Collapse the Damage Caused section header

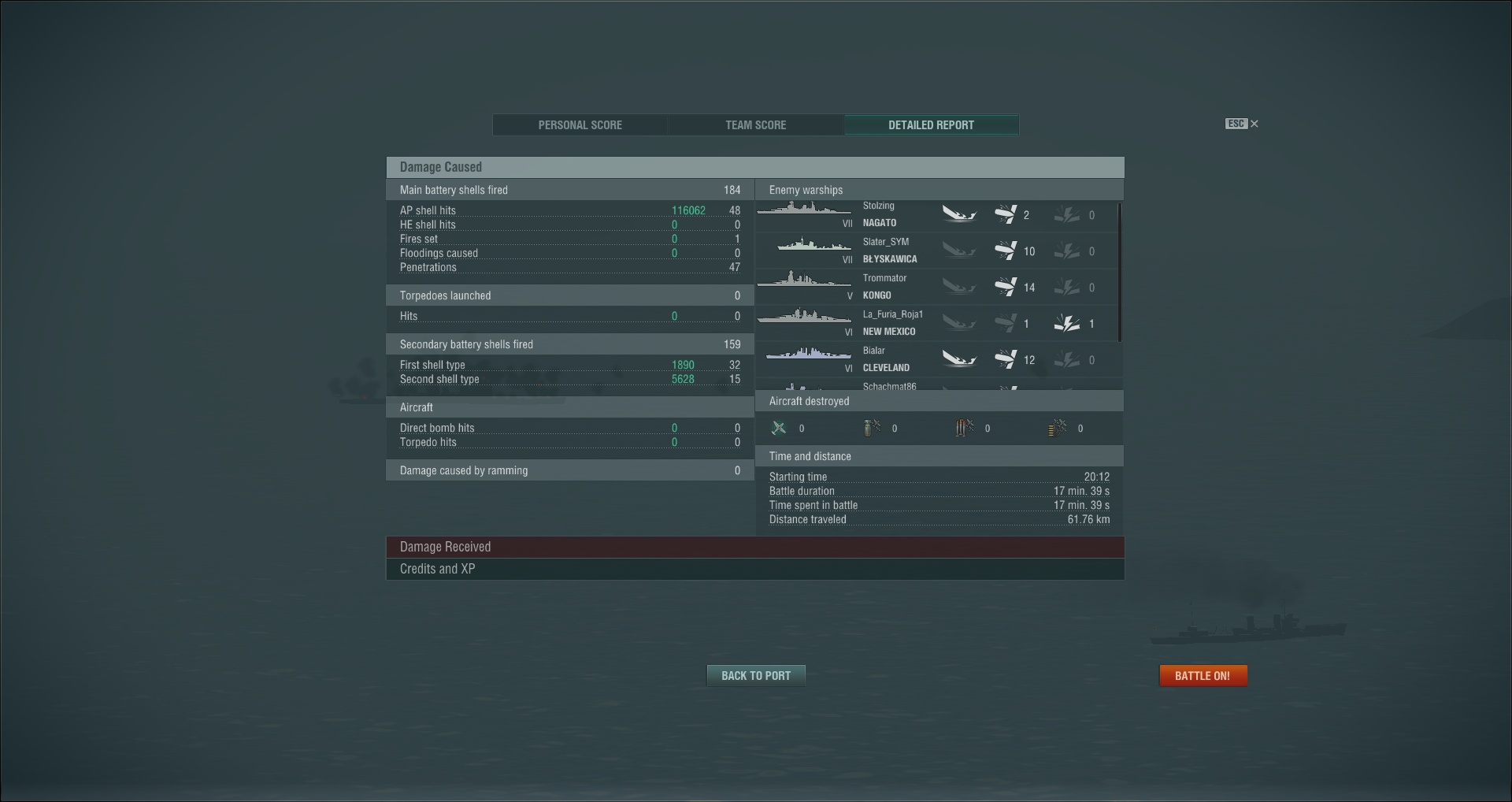click(755, 167)
